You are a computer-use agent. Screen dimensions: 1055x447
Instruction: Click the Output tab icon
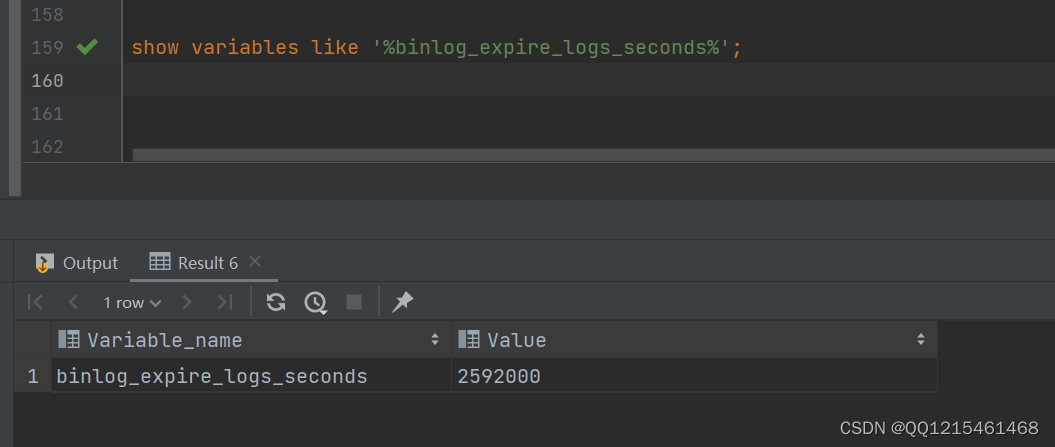pyautogui.click(x=44, y=263)
